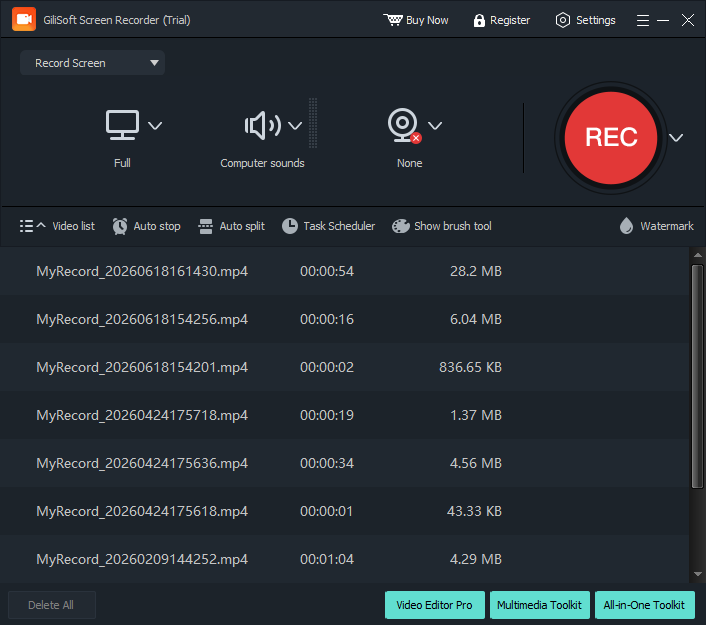Click the GiliSoft orange camera logo
This screenshot has width=706, height=625.
pos(24,19)
